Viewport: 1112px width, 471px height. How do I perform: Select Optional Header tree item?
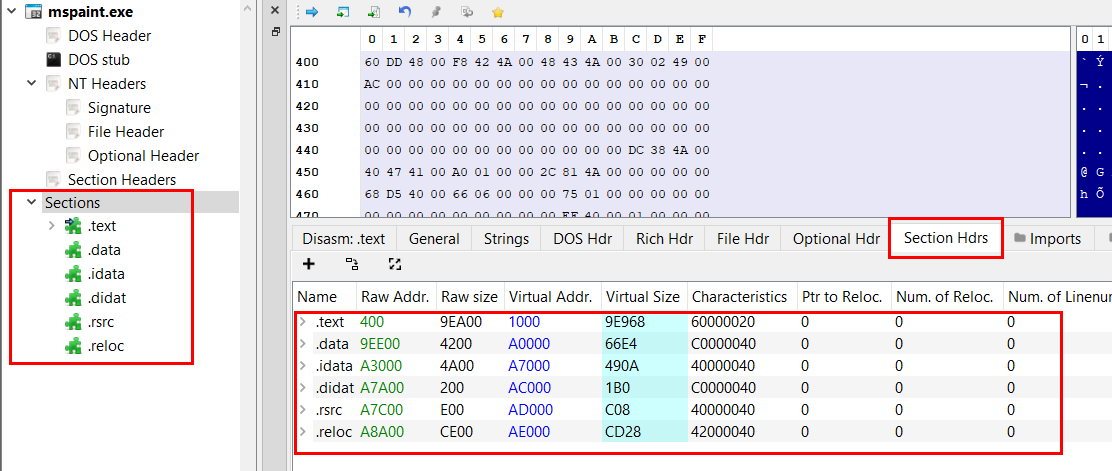143,155
